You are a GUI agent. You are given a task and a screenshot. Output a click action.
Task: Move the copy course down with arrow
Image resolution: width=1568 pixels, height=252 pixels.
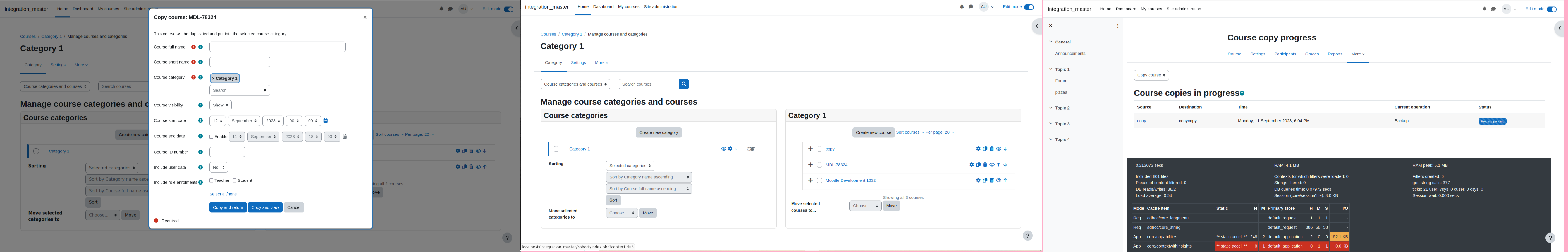click(1005, 149)
